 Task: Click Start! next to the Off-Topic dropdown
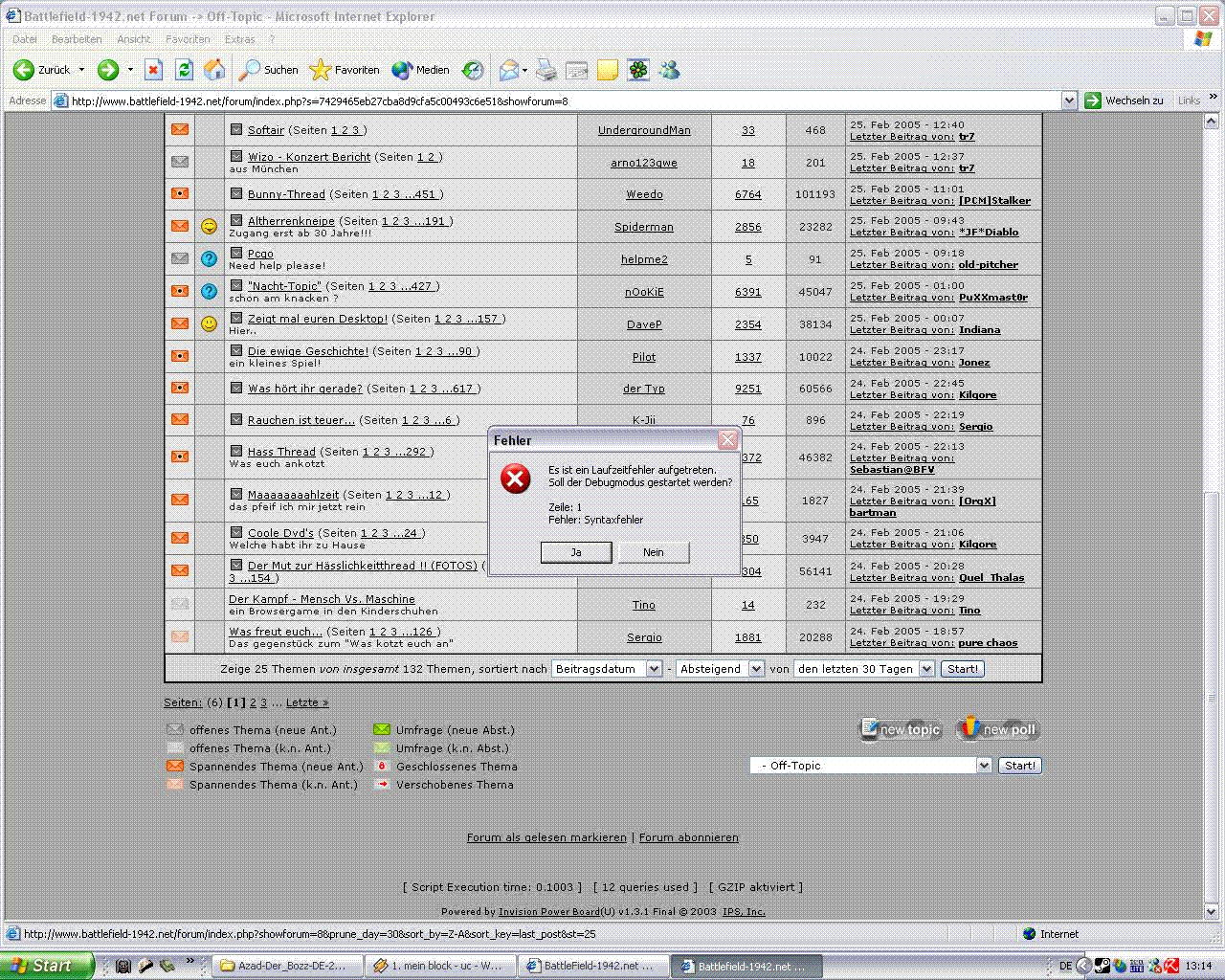pyautogui.click(x=1020, y=766)
